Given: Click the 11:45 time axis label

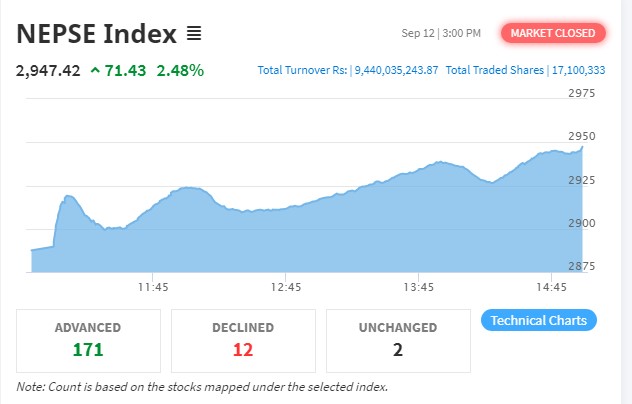Looking at the screenshot, I should 152,287.
